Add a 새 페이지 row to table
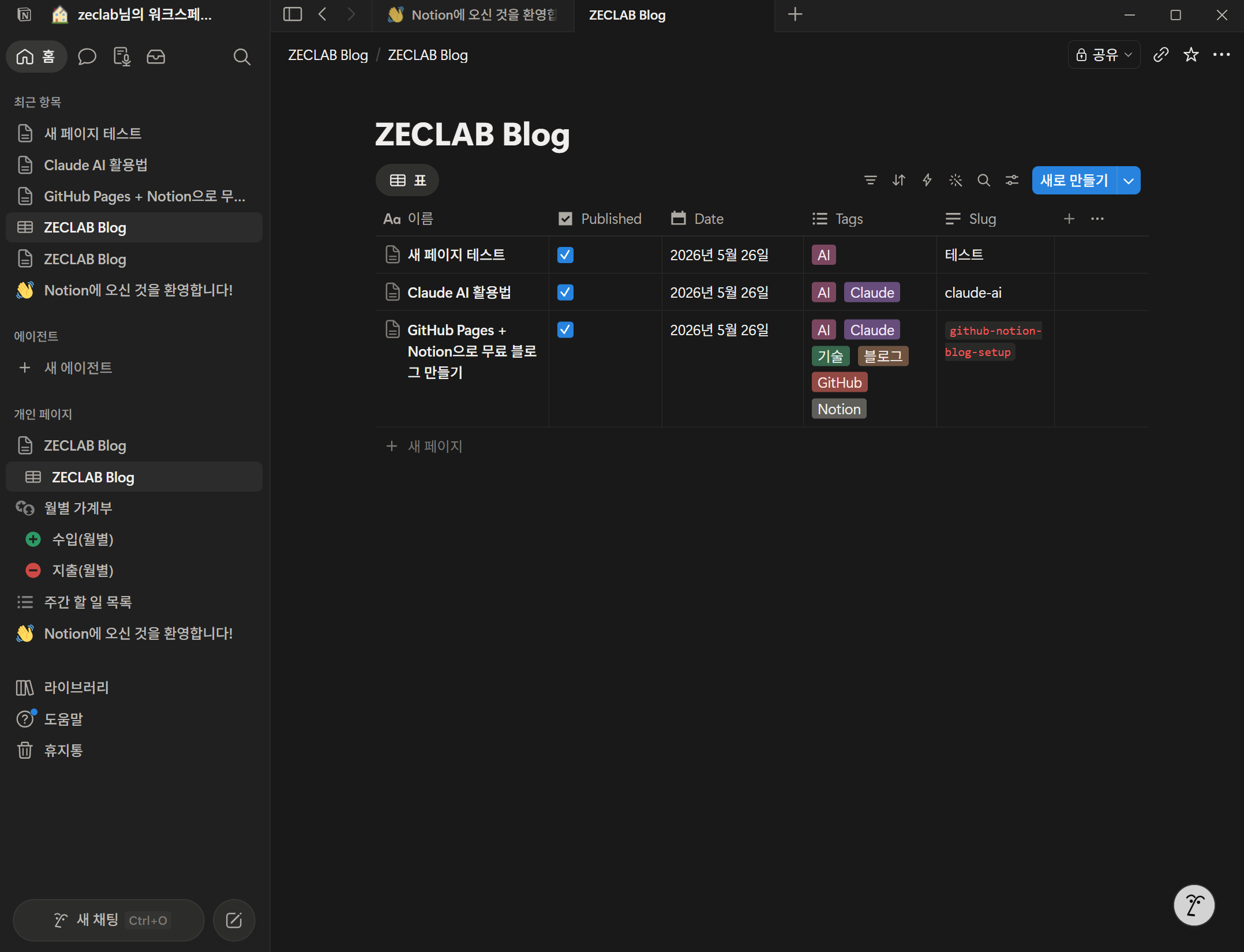This screenshot has width=1244, height=952. click(425, 446)
